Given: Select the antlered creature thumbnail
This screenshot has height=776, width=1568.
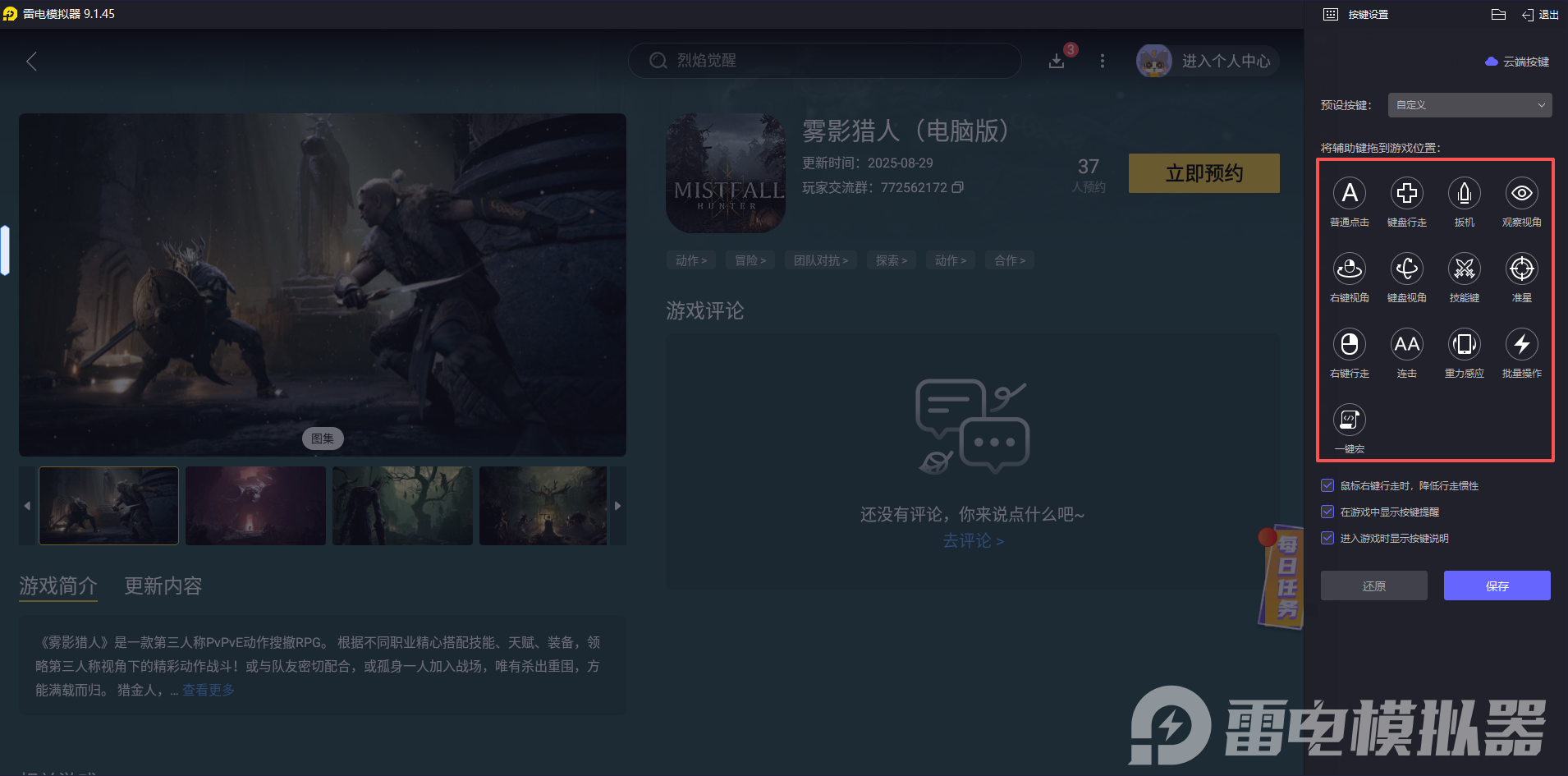Looking at the screenshot, I should pyautogui.click(x=543, y=506).
